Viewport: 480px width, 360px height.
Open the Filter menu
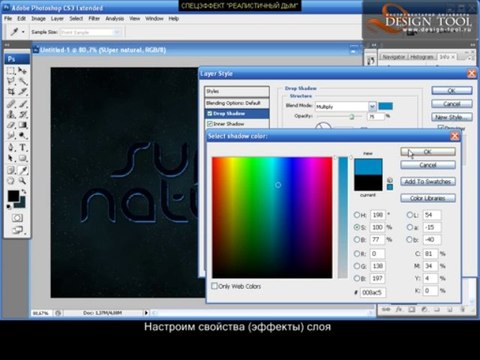coord(94,19)
